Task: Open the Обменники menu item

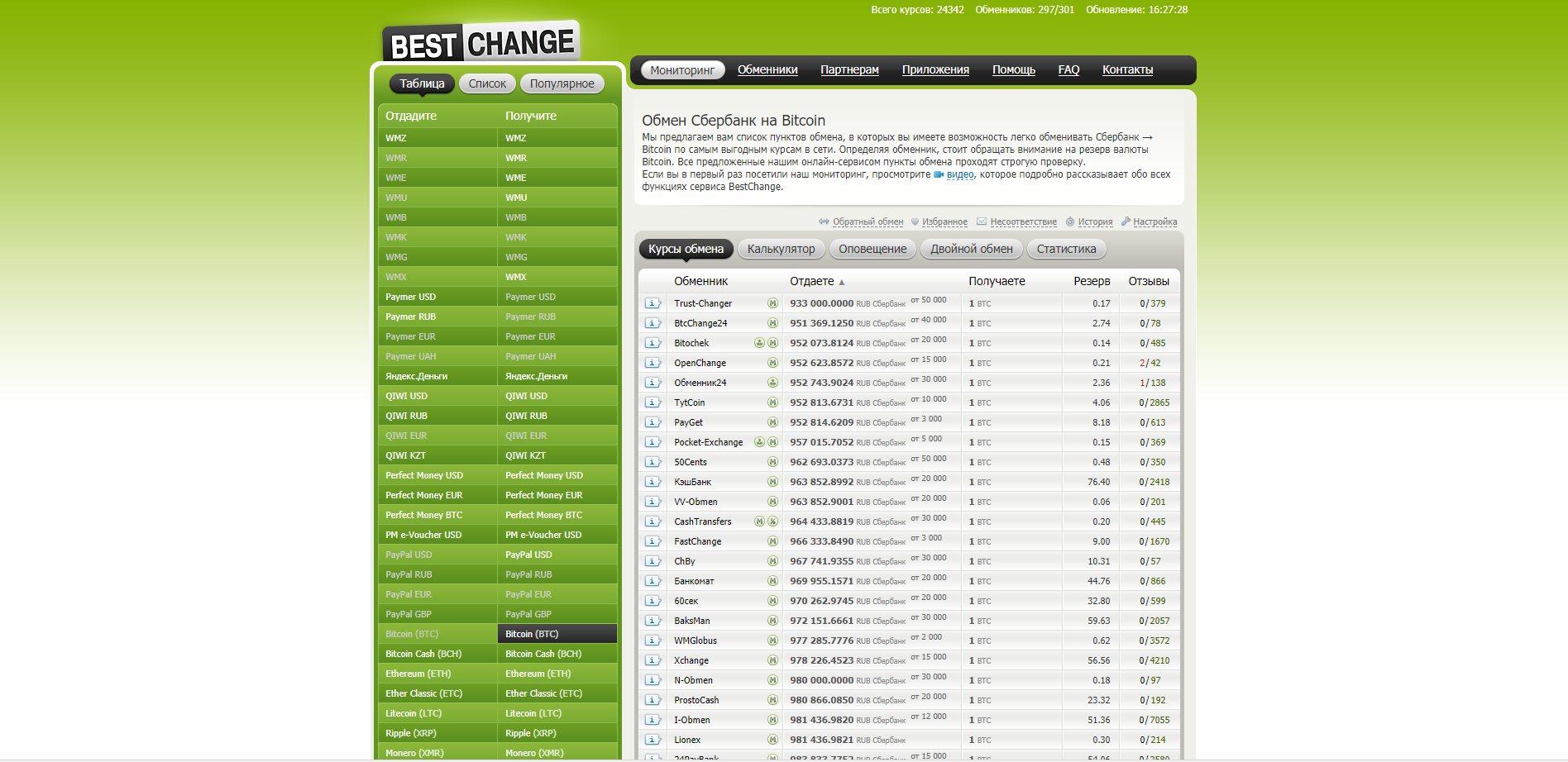Action: pyautogui.click(x=767, y=70)
